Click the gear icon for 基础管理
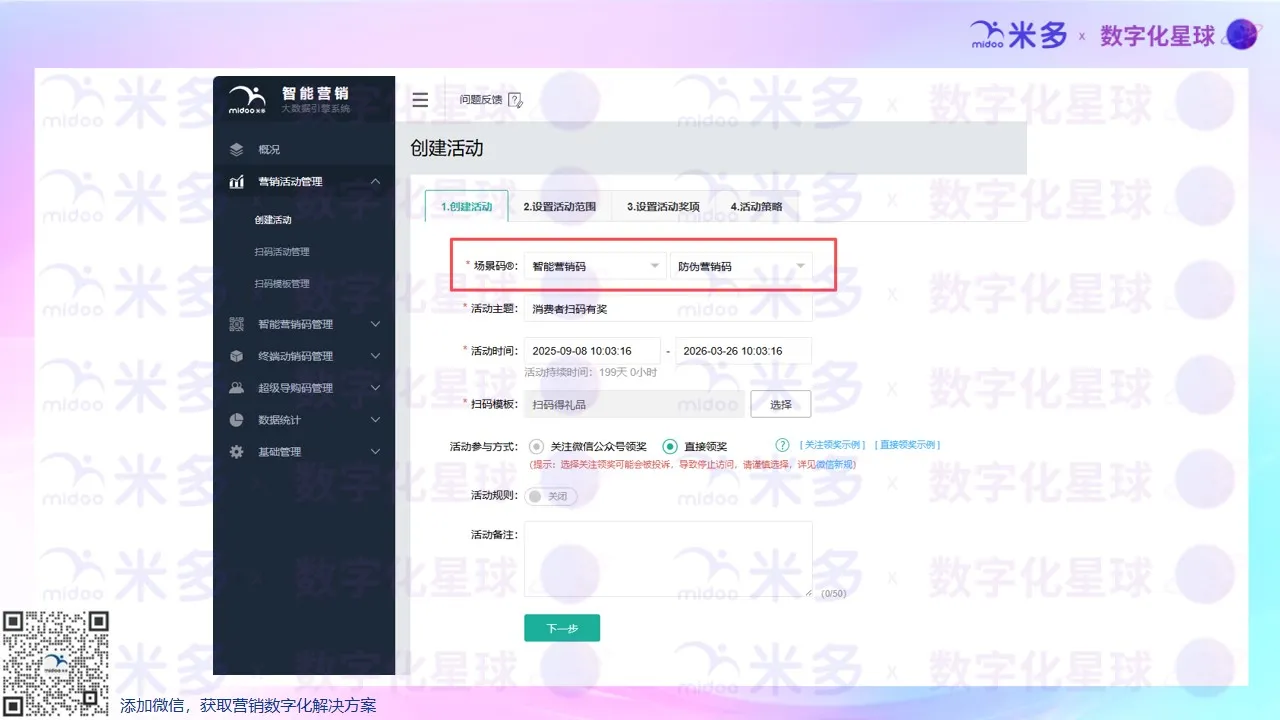 point(236,451)
